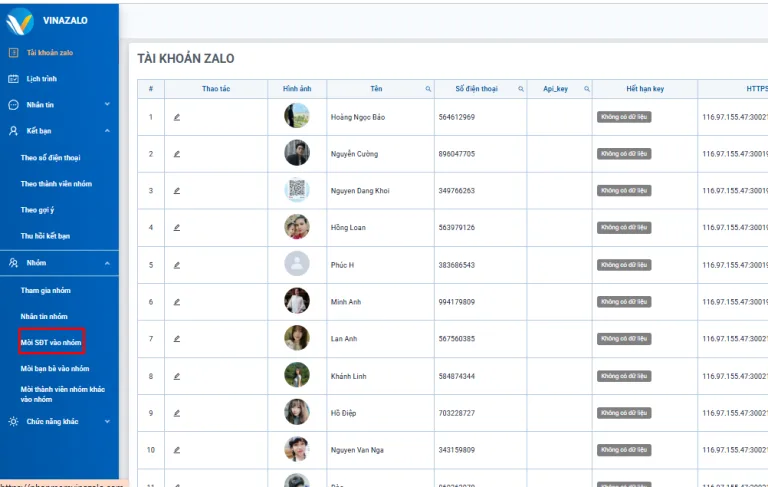
Task: Click the search icon in Số điện thoại header
Action: pyautogui.click(x=520, y=89)
